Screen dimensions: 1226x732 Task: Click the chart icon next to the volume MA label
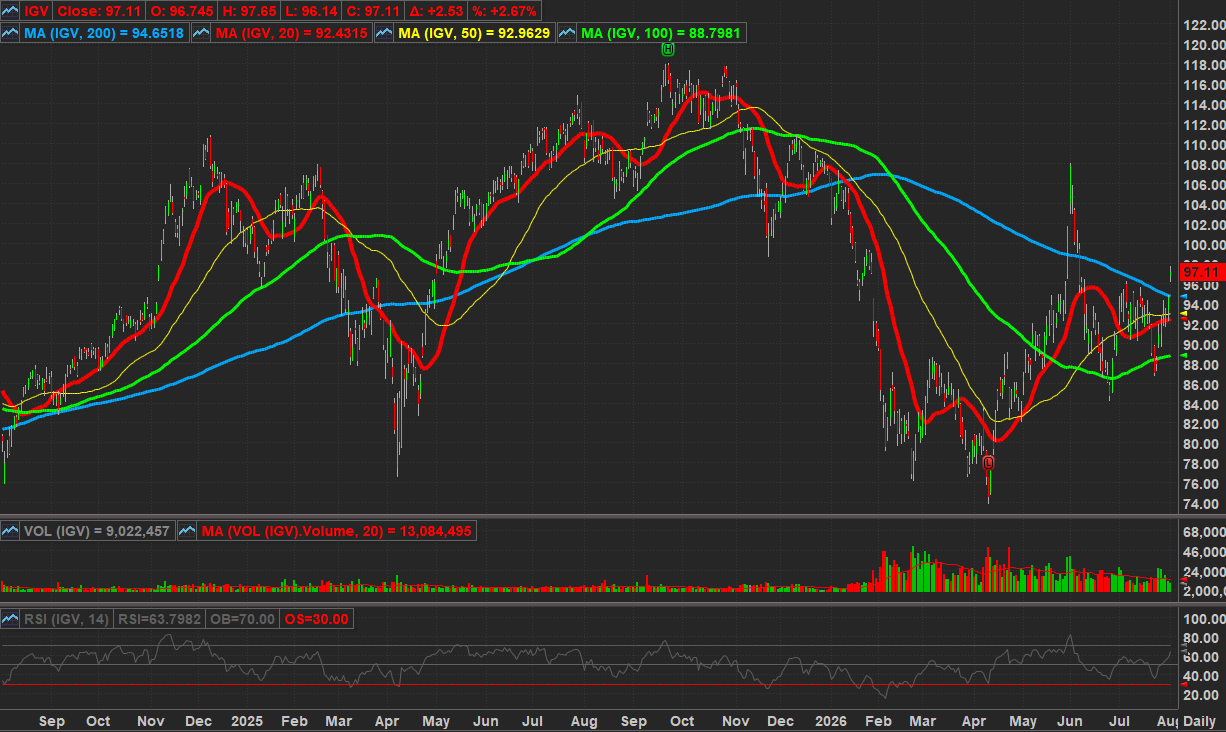pyautogui.click(x=187, y=531)
